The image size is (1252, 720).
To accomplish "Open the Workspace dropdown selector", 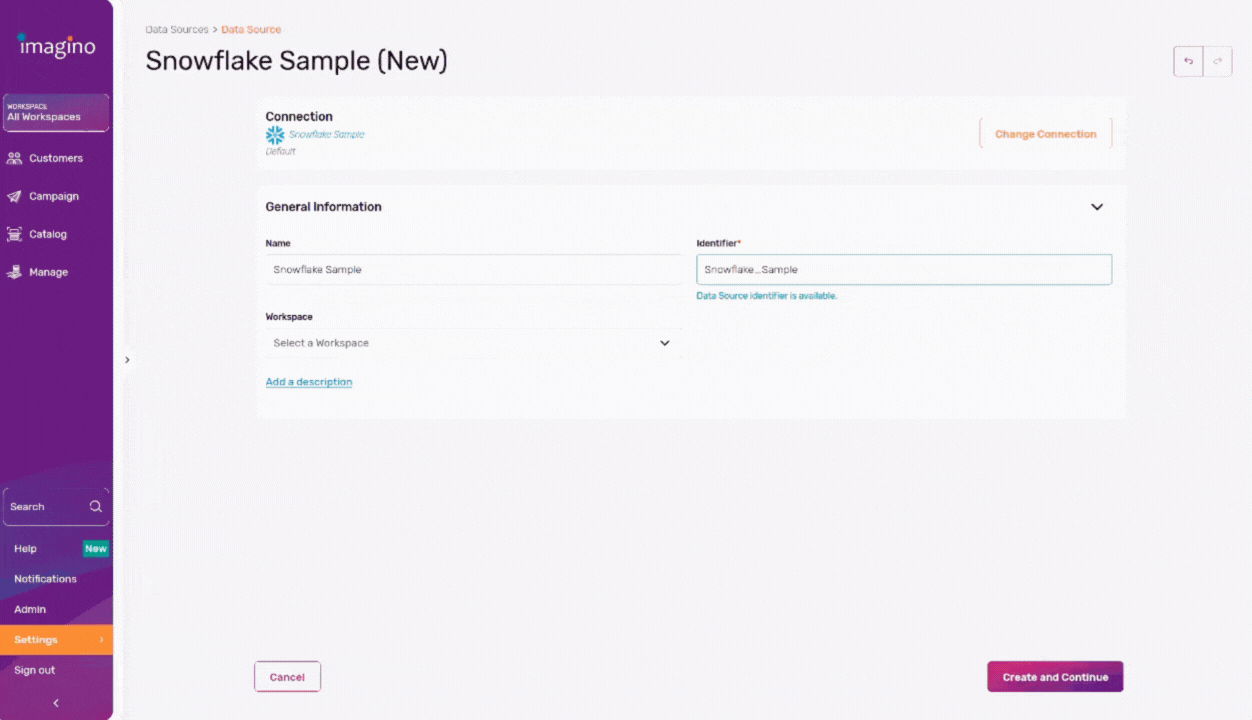I will coord(471,343).
